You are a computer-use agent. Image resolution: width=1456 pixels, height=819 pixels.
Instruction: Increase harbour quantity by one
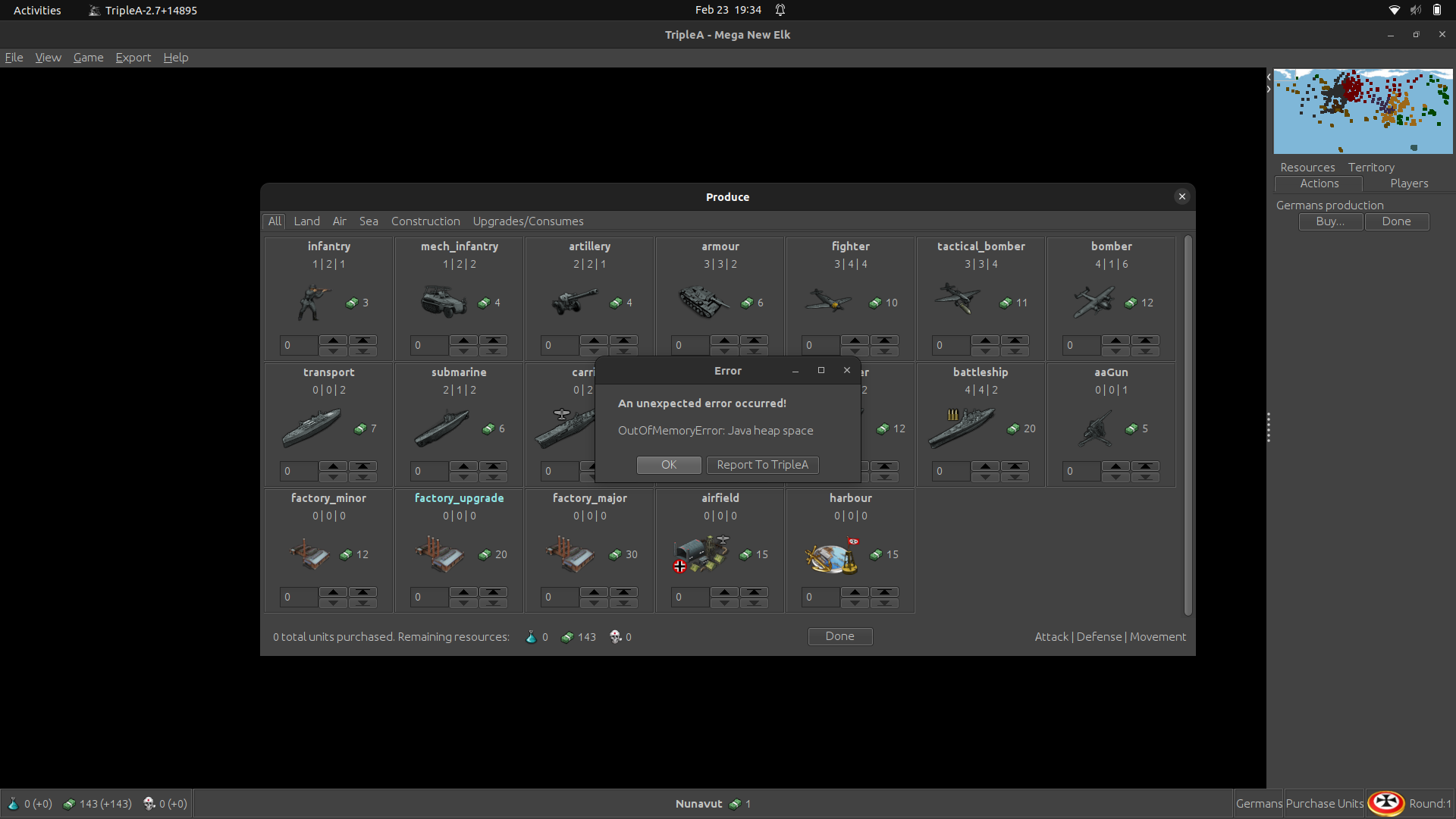(855, 592)
